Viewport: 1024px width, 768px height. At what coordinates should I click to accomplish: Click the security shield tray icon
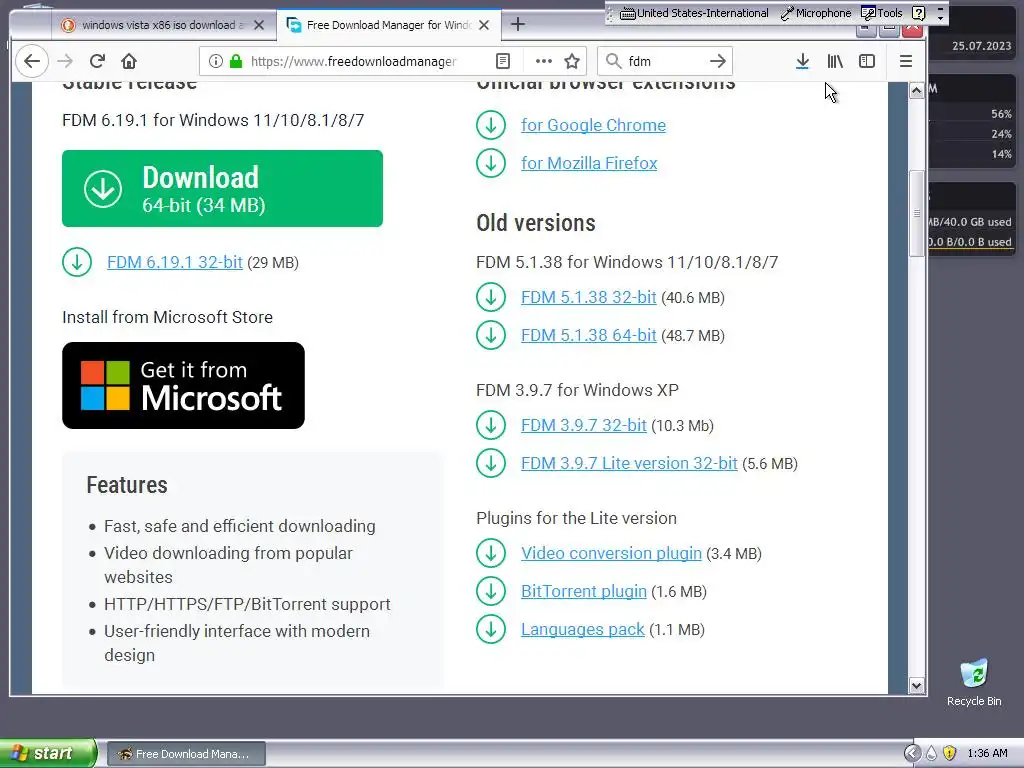click(x=950, y=753)
